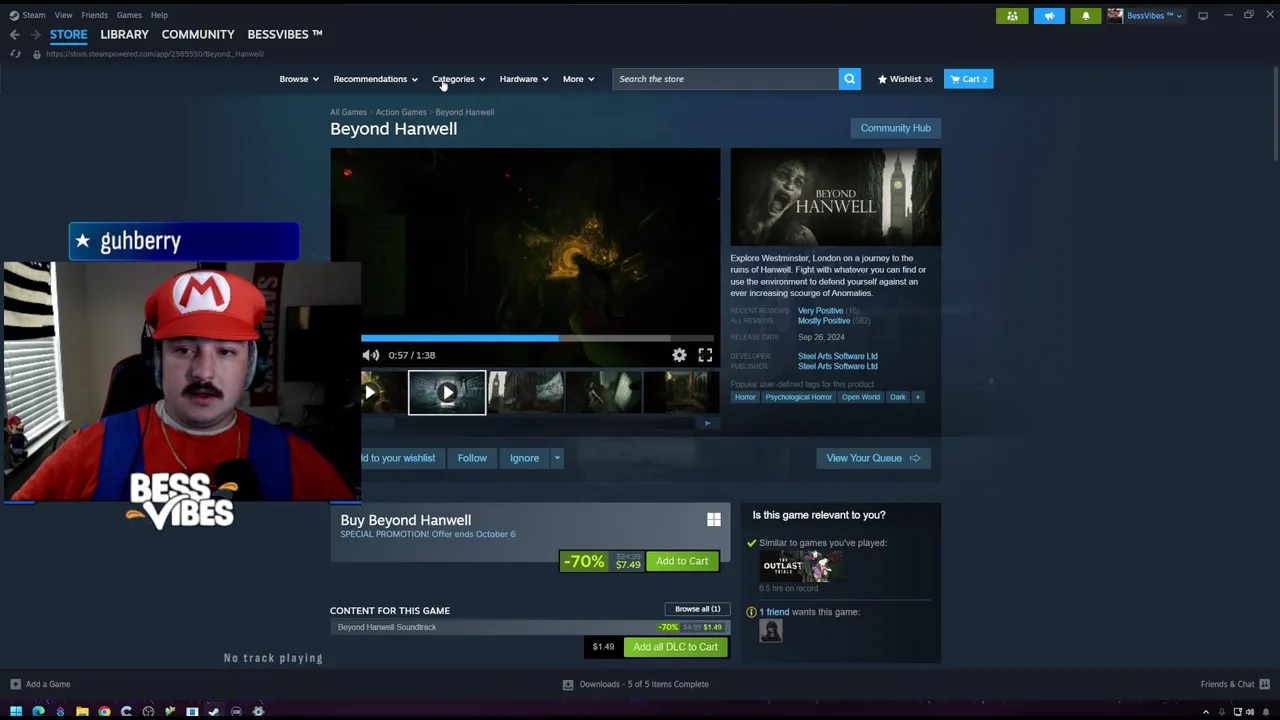This screenshot has height=720, width=1280.
Task: Seek the trailer progress bar
Action: click(x=537, y=338)
